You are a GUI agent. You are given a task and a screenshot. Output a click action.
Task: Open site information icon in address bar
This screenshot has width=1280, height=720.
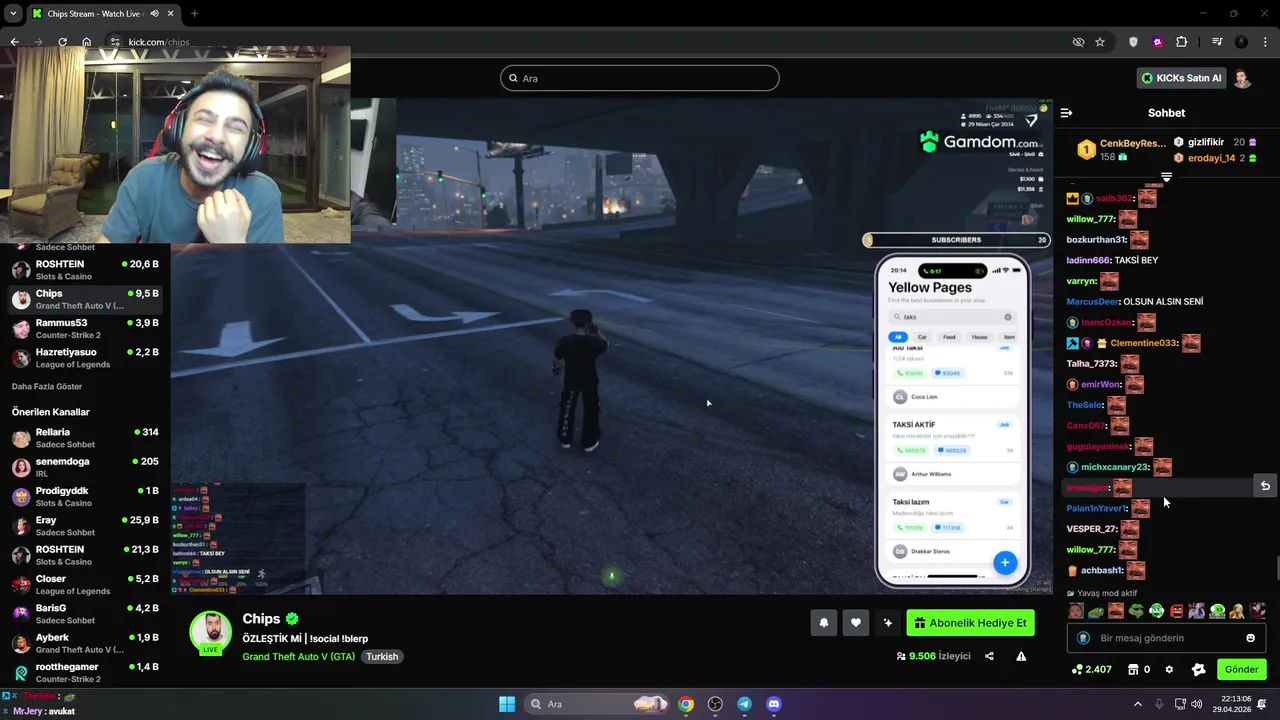coord(115,42)
